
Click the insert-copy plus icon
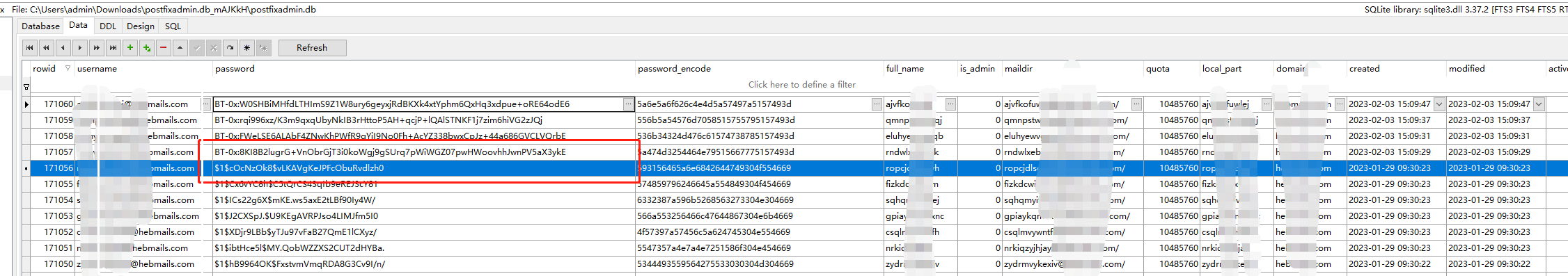click(x=147, y=48)
